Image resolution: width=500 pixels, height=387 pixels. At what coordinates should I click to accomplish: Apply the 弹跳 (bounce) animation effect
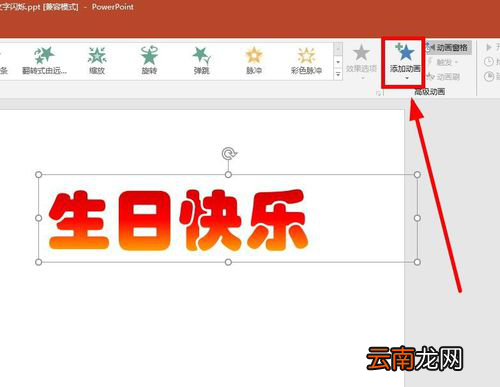pyautogui.click(x=202, y=60)
